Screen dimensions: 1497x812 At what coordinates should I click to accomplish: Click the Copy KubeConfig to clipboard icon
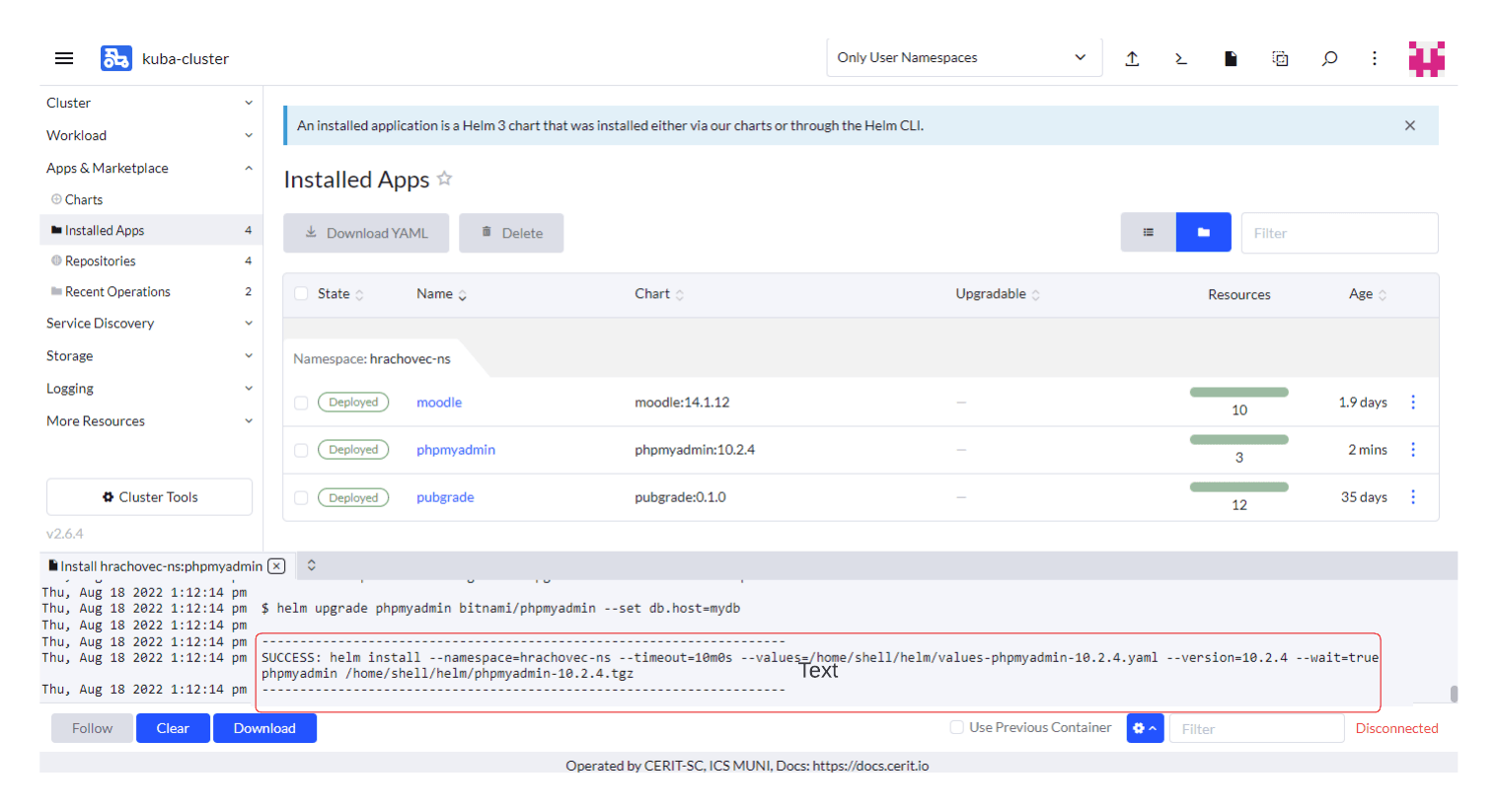[1280, 58]
